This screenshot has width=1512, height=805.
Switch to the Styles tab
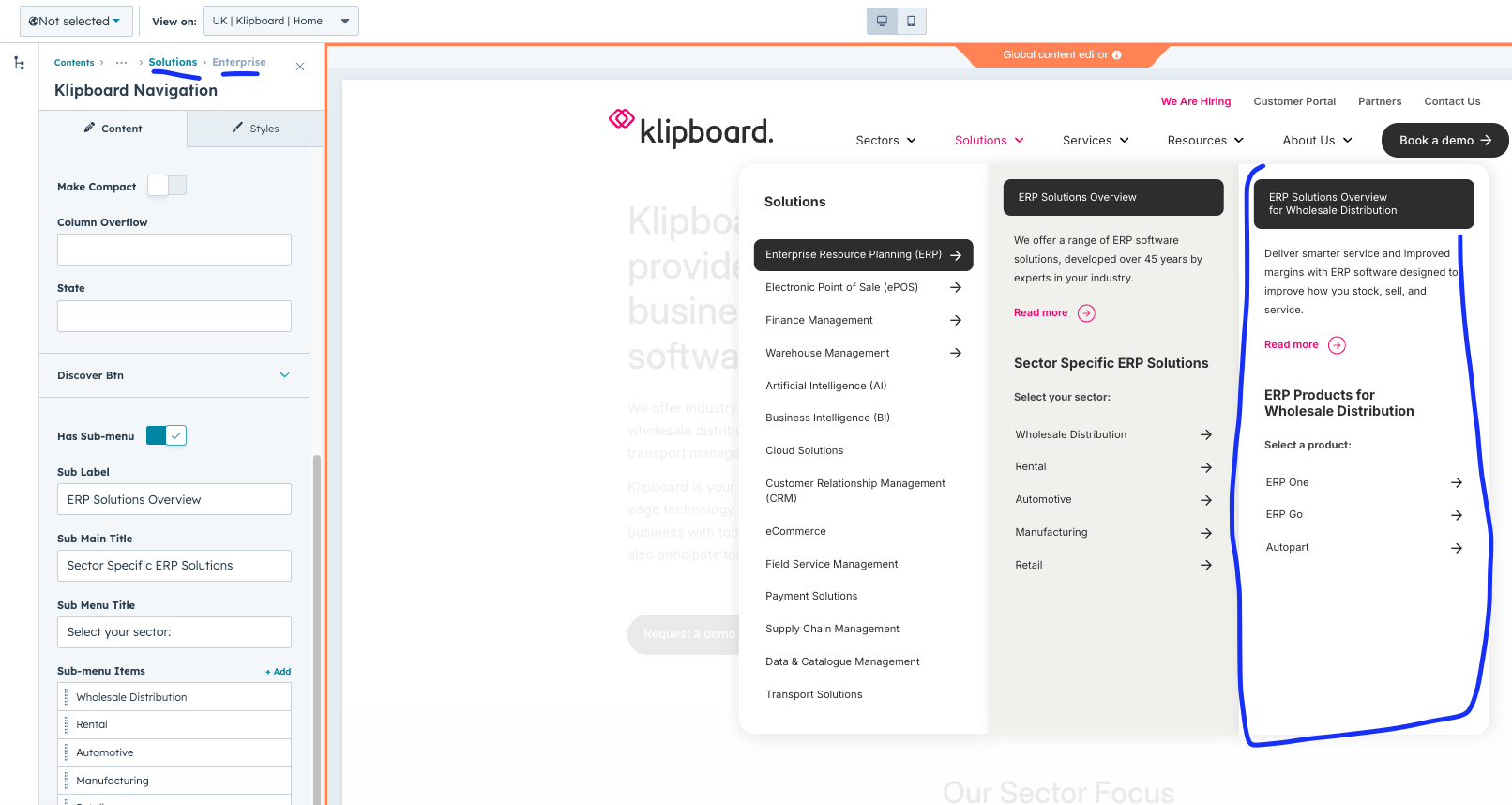click(255, 129)
